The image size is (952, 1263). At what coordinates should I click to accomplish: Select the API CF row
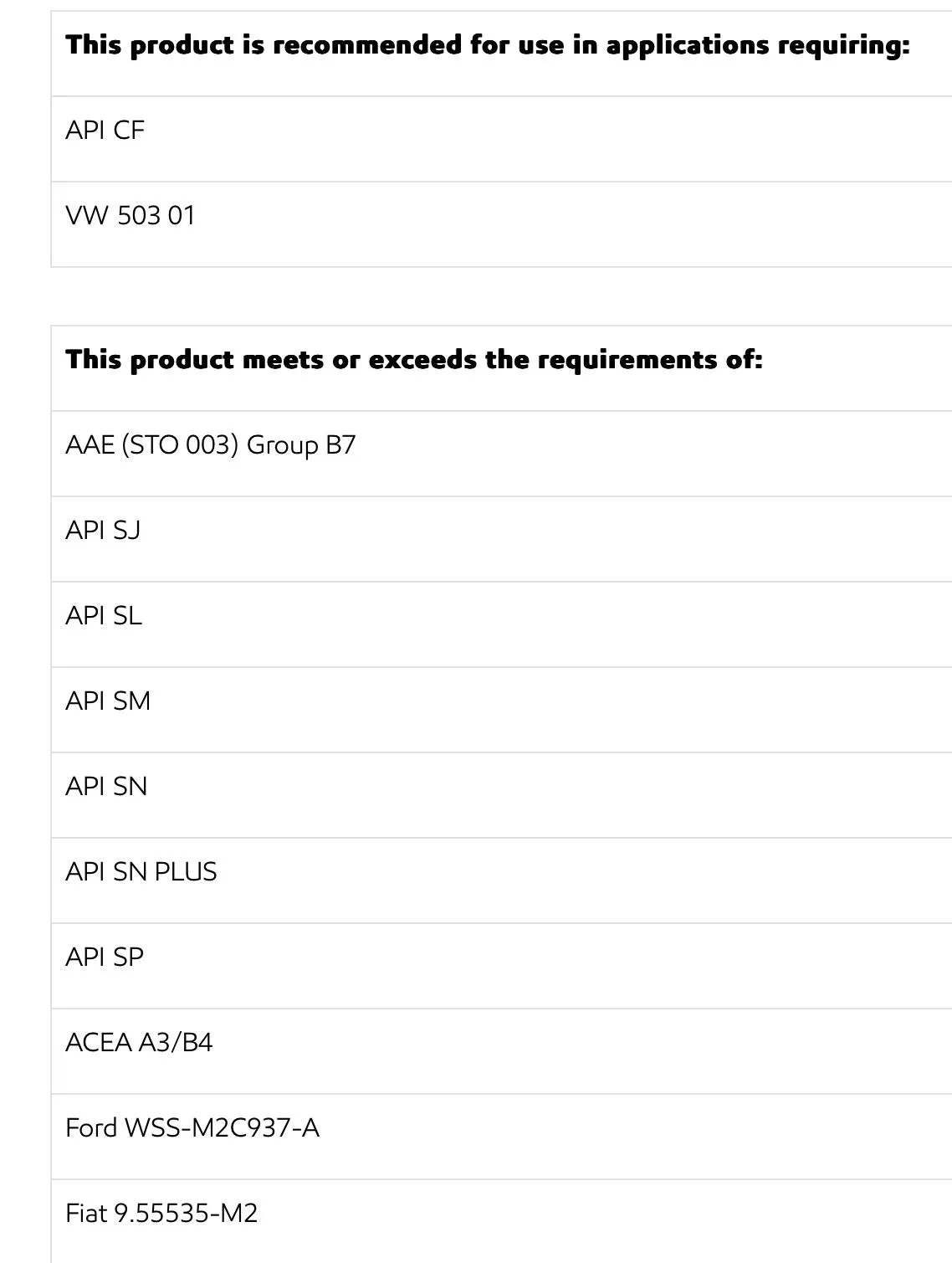[x=105, y=131]
